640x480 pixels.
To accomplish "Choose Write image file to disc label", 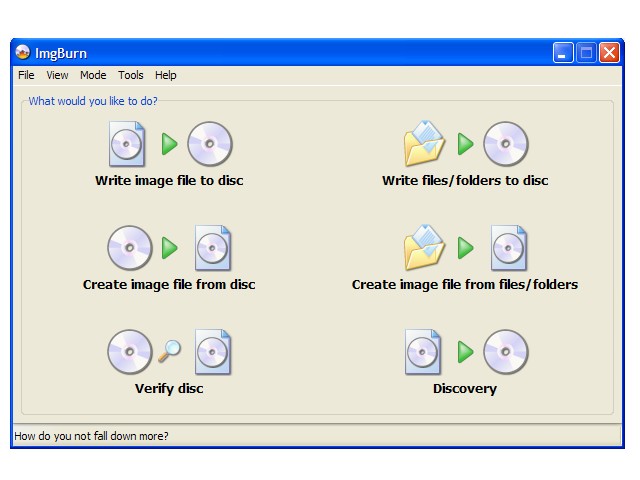I will (169, 180).
